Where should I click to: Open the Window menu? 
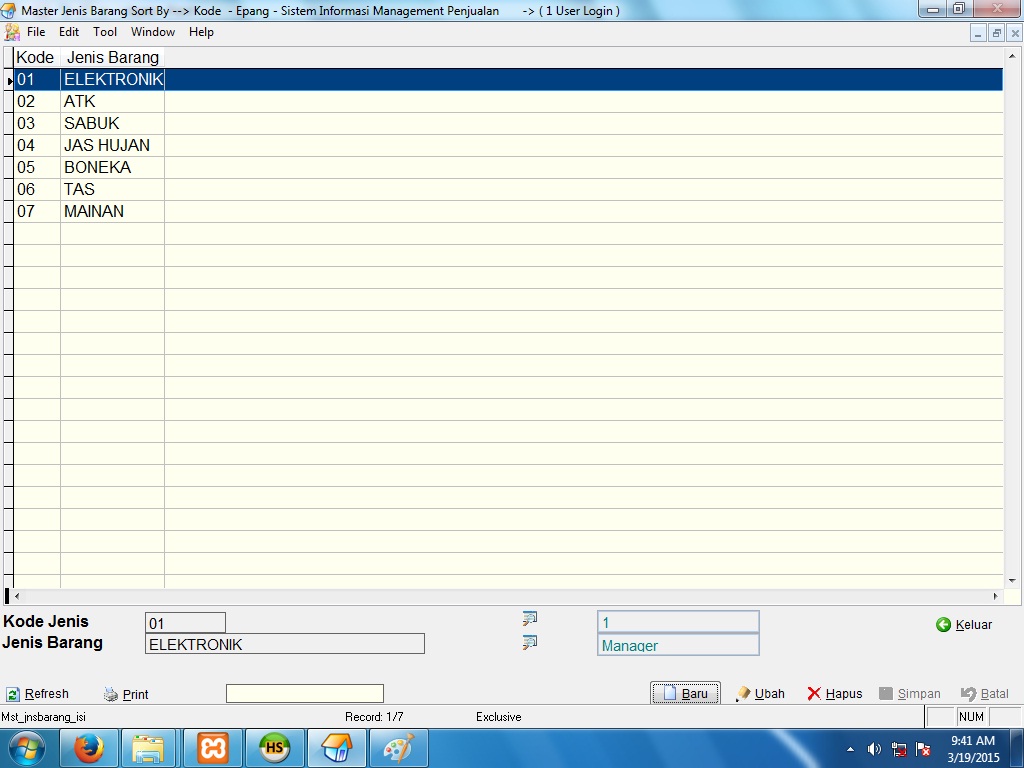point(153,32)
